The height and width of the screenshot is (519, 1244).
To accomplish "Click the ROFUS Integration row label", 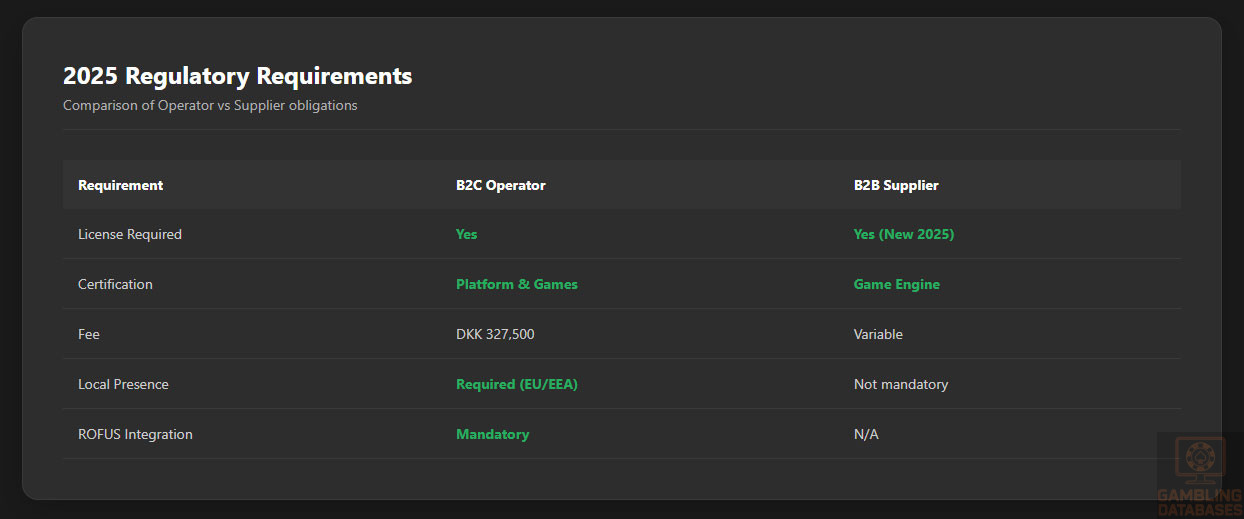I will 135,434.
